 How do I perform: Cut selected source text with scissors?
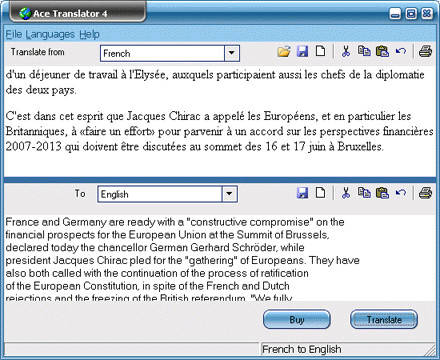pos(346,52)
